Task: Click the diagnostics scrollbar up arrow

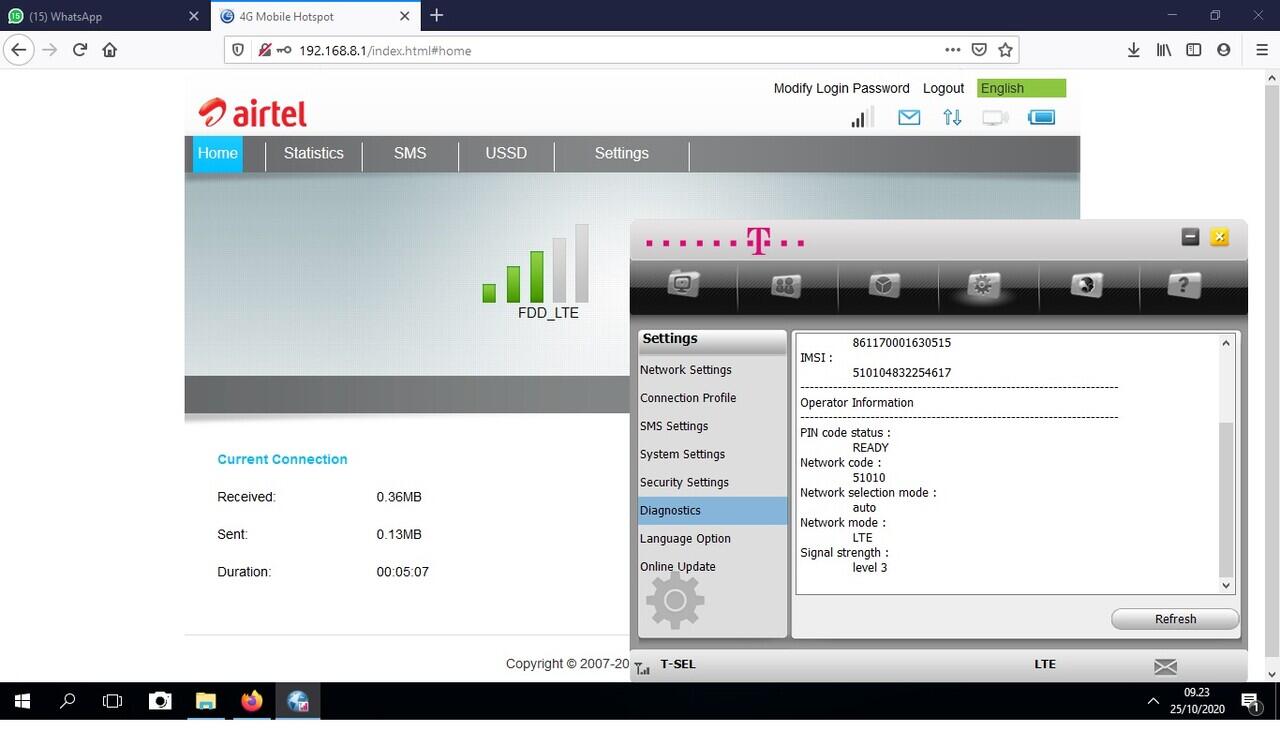Action: pyautogui.click(x=1226, y=343)
